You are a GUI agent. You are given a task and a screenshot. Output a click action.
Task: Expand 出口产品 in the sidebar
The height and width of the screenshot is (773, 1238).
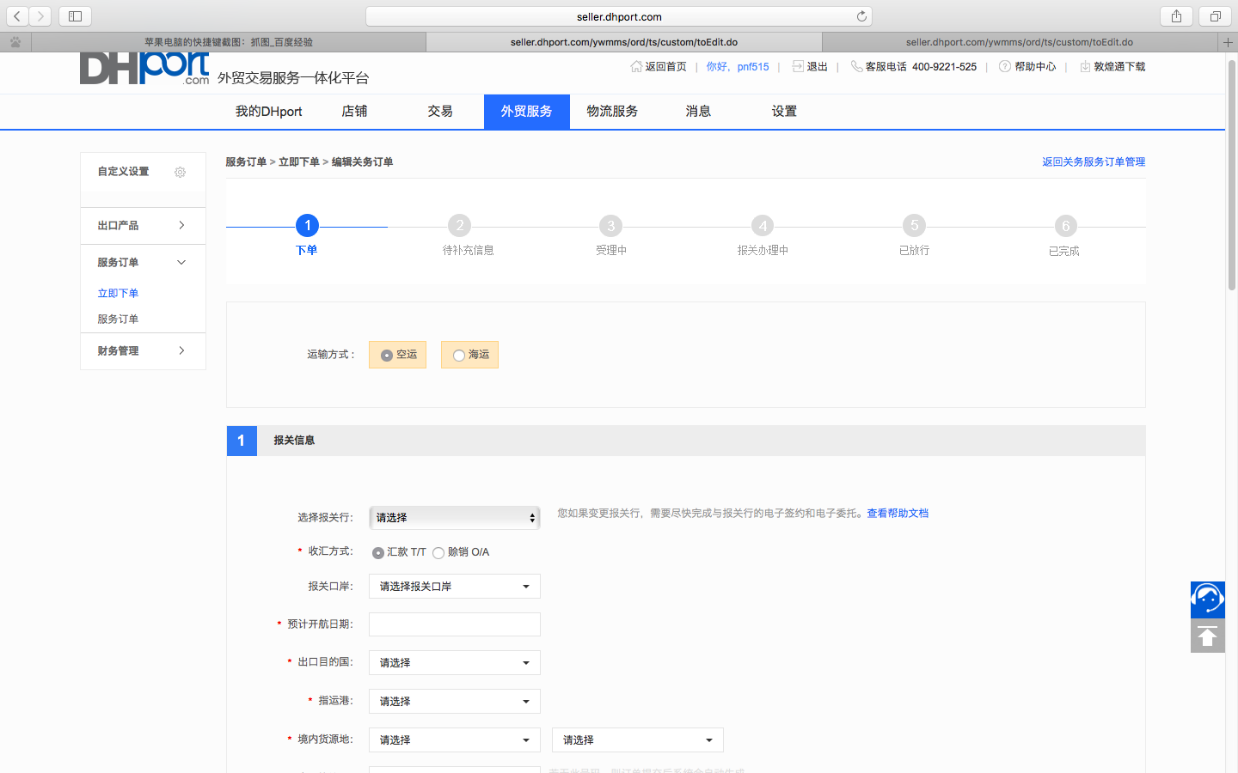[142, 226]
